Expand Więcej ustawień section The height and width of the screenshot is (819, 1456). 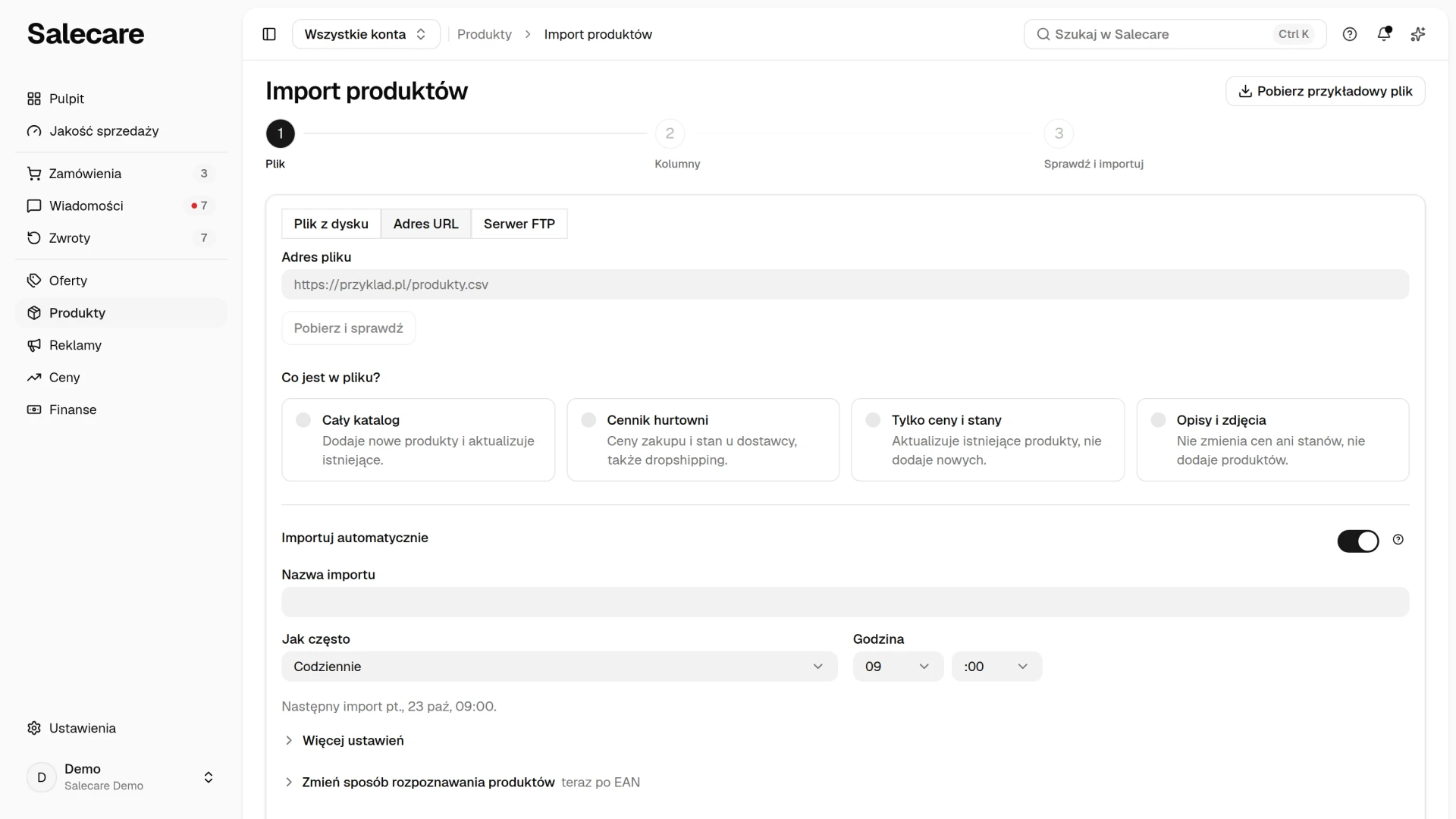pos(344,741)
